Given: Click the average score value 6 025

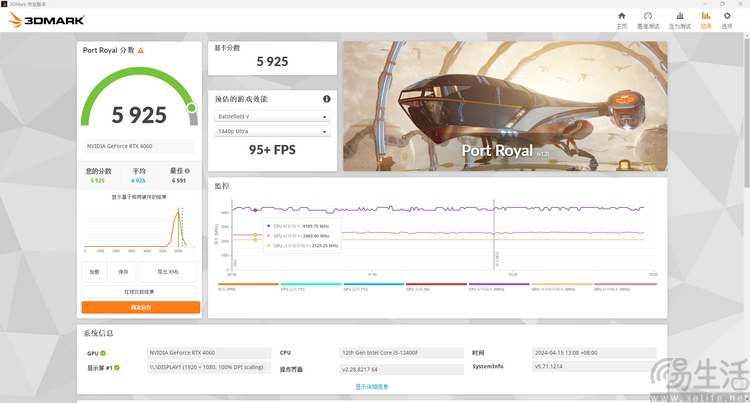Looking at the screenshot, I should pos(138,181).
